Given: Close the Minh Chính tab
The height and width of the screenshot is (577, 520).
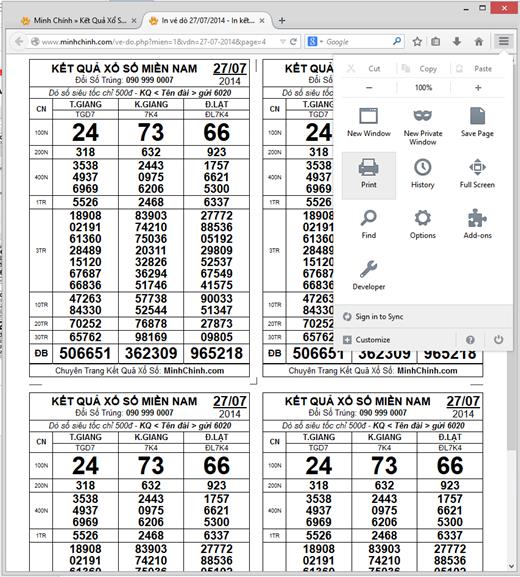Looking at the screenshot, I should pyautogui.click(x=134, y=21).
